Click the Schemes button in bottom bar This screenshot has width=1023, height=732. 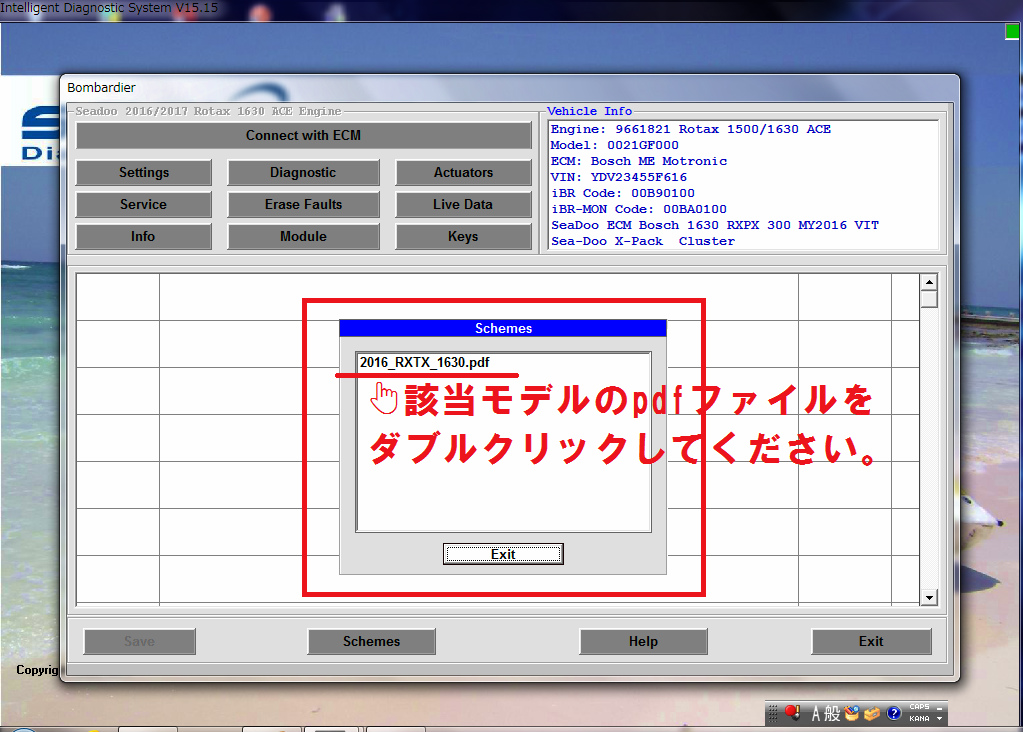[x=371, y=642]
